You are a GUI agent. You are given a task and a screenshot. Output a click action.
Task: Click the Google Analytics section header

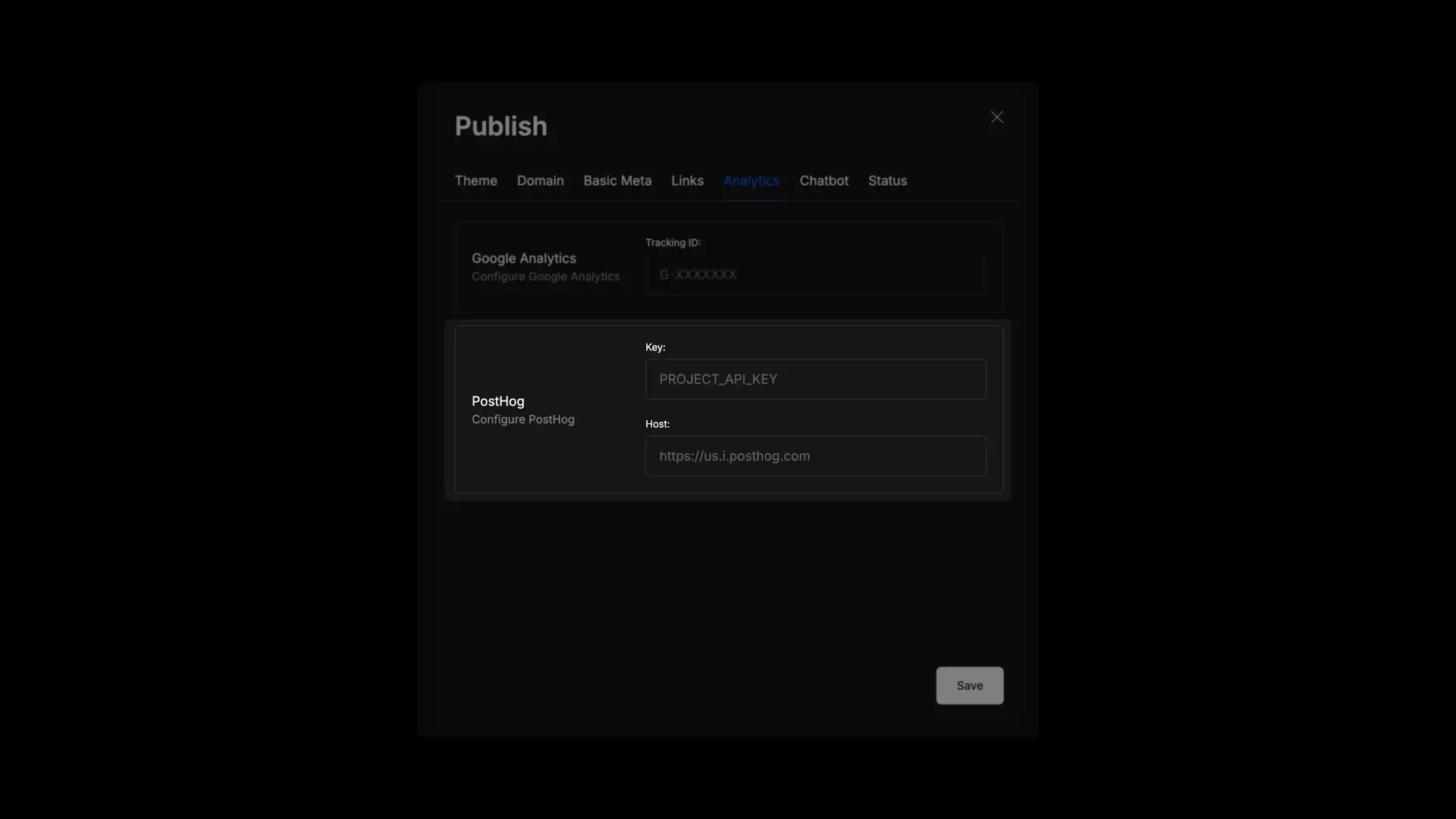pos(524,258)
